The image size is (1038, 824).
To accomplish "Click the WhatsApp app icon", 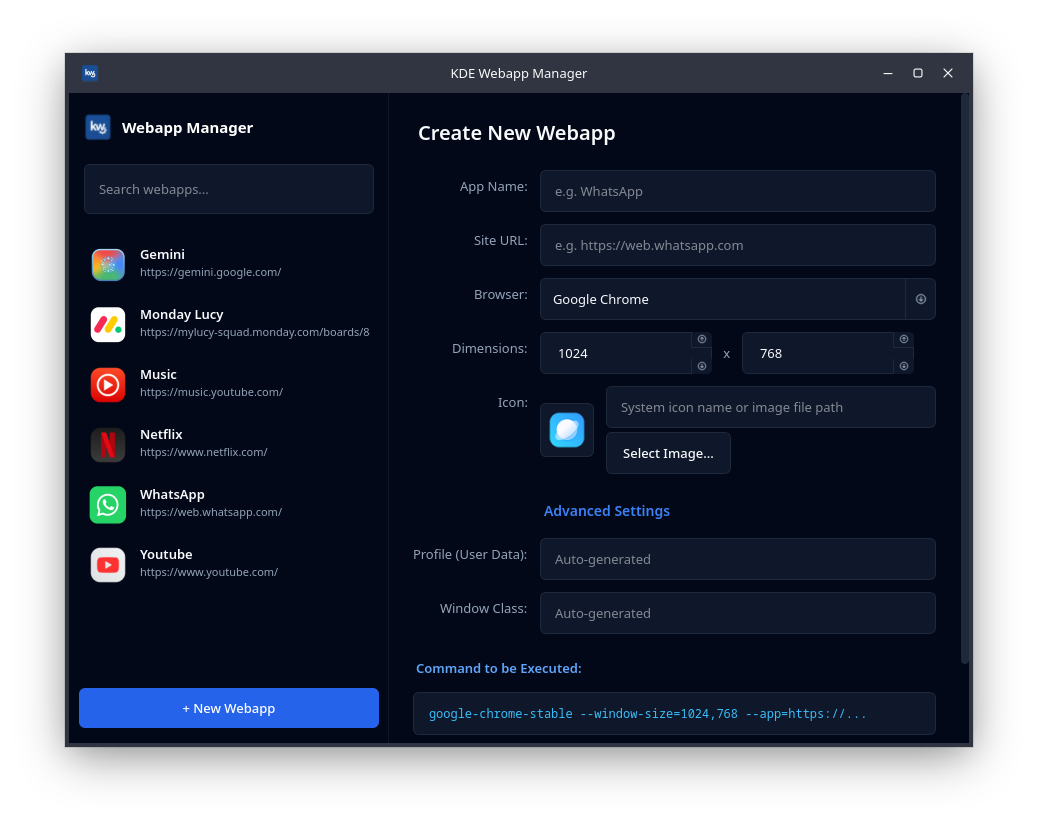I will coord(108,504).
